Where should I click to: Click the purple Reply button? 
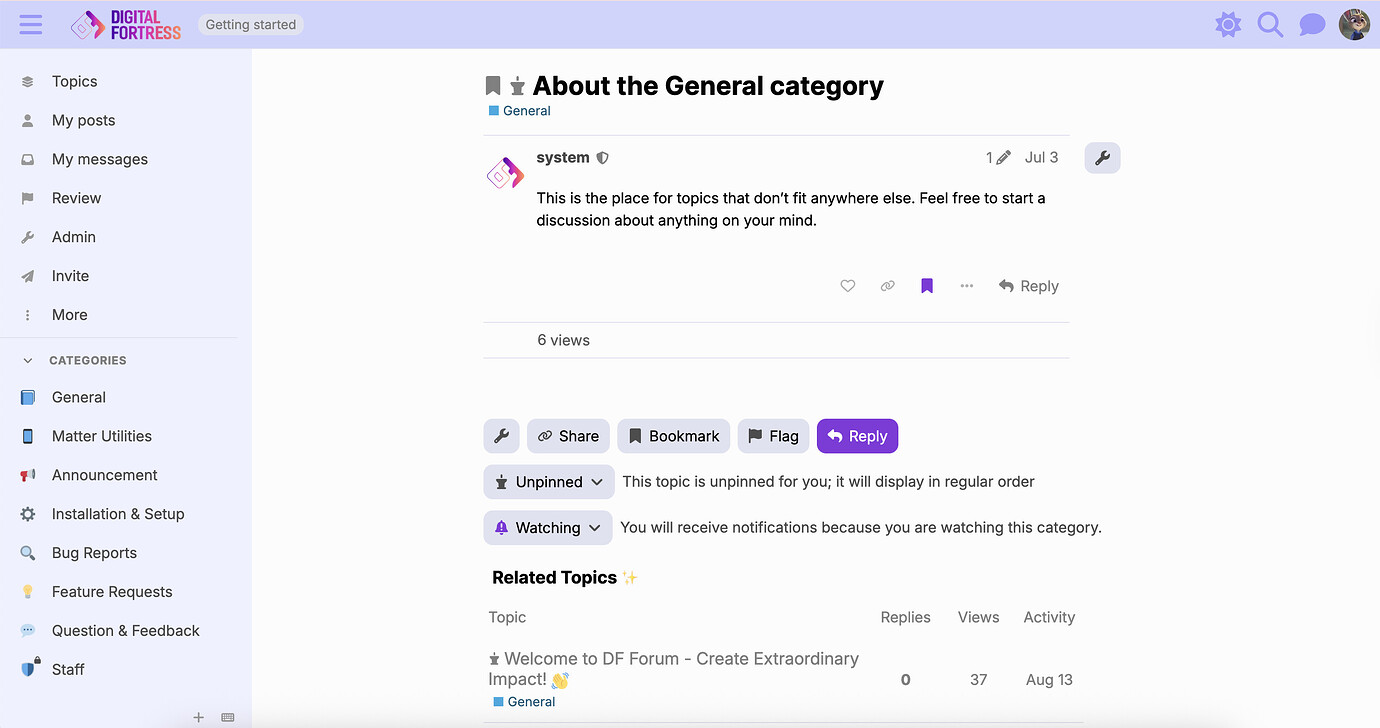857,436
